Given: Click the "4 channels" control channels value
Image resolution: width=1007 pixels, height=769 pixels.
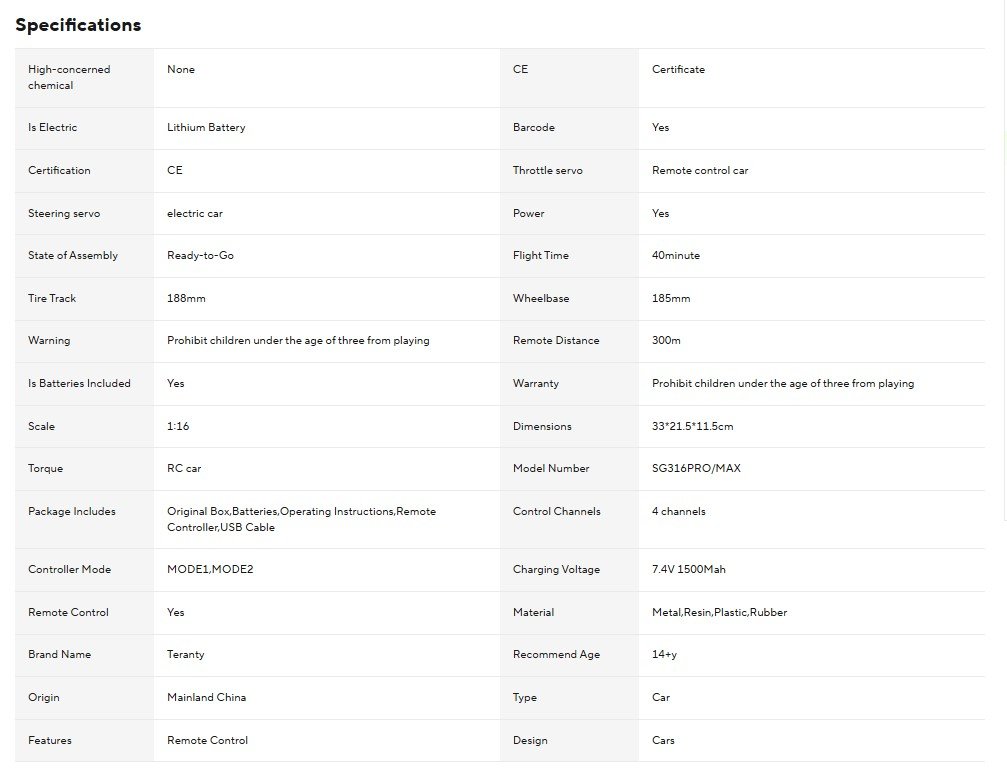Looking at the screenshot, I should coord(678,512).
